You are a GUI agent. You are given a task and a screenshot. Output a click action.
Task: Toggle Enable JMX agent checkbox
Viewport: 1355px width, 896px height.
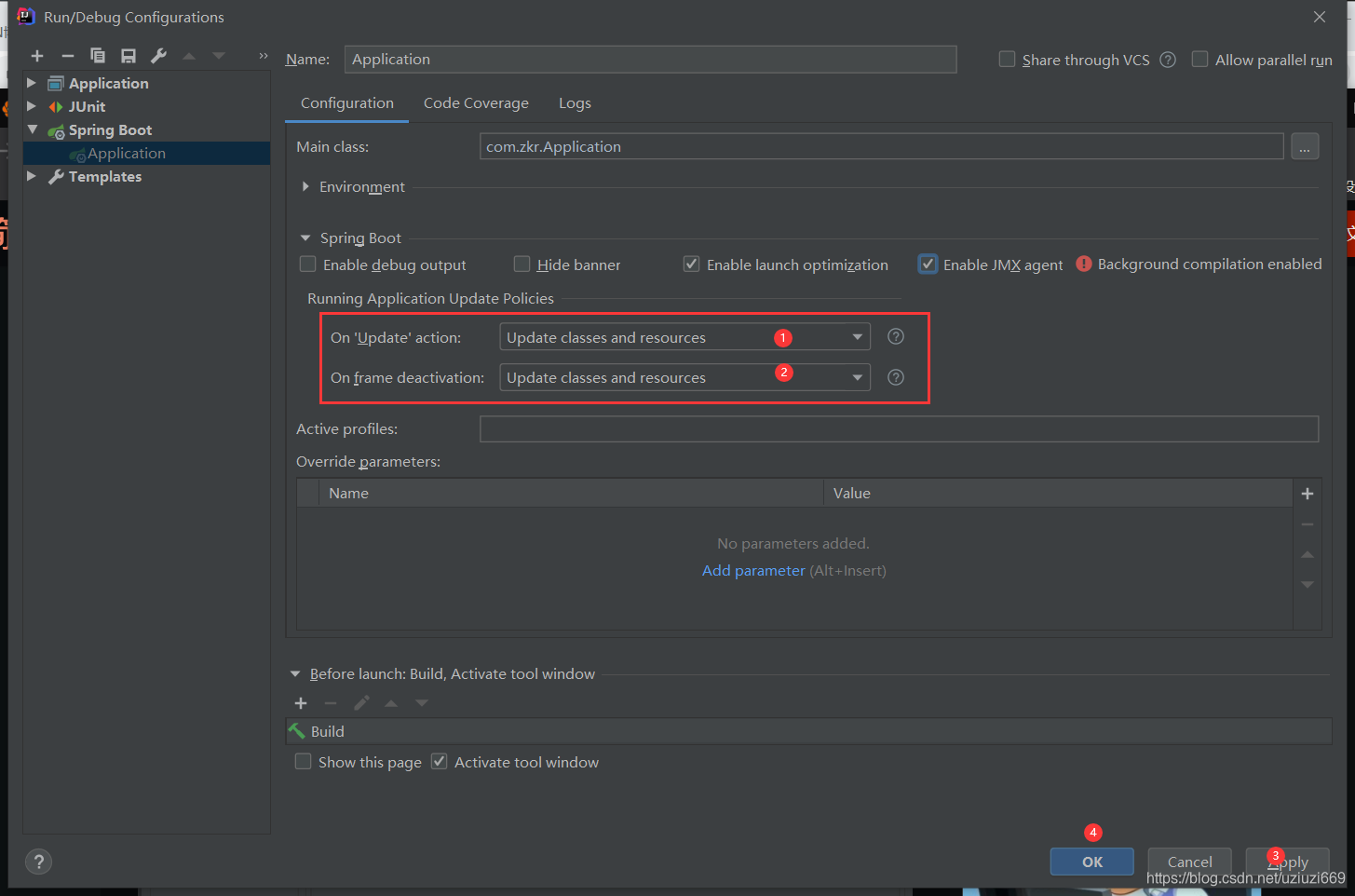pos(928,264)
